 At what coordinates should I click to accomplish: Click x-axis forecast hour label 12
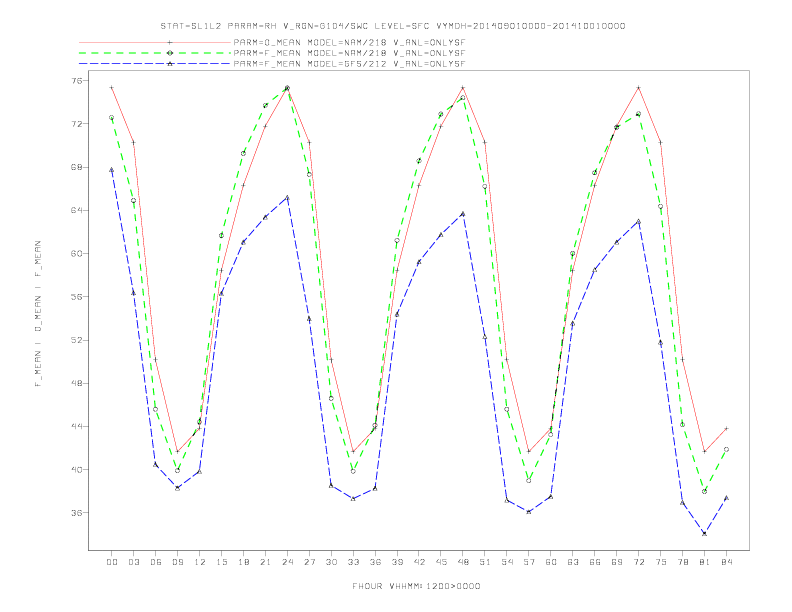(x=200, y=562)
